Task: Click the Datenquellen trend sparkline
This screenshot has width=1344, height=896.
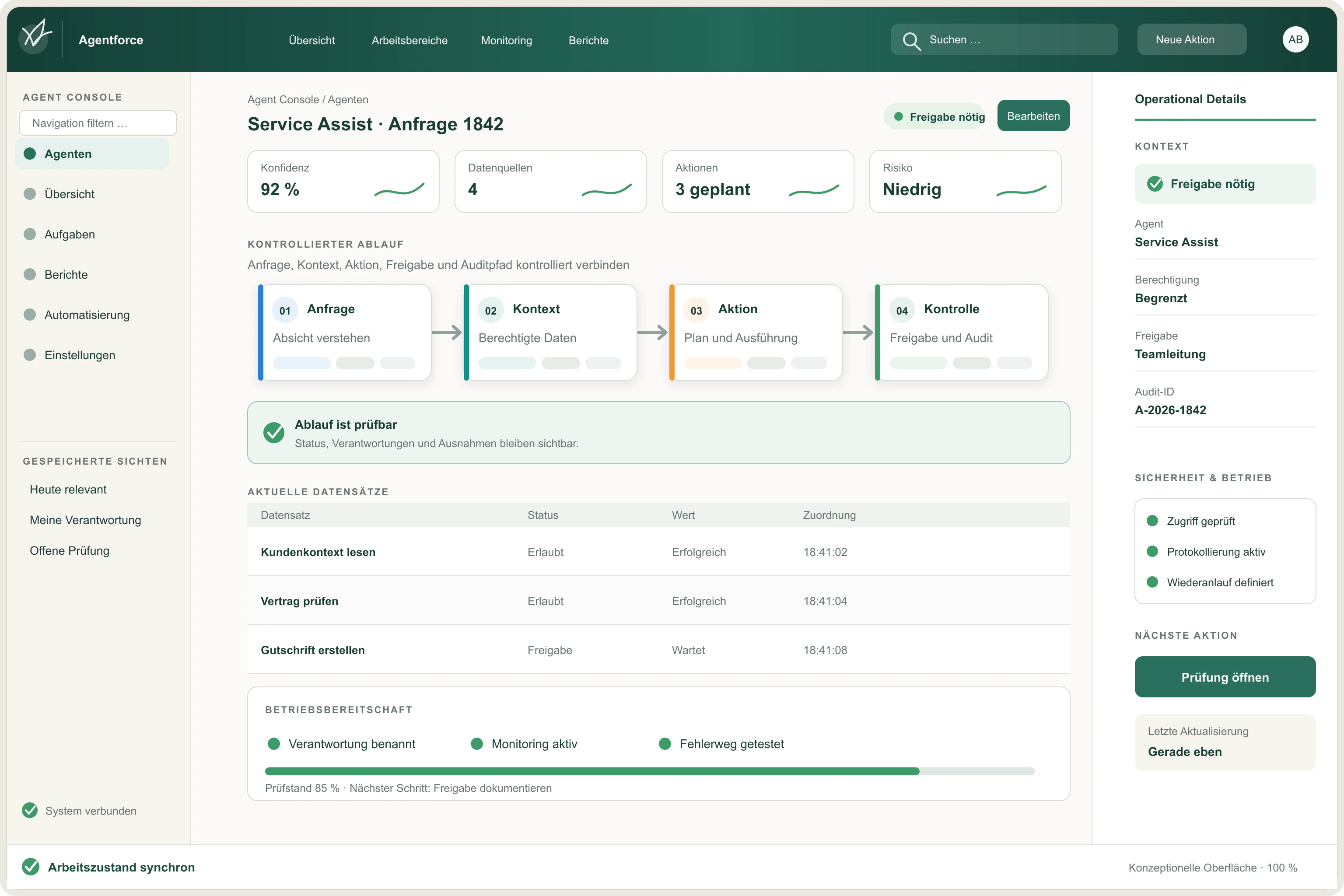Action: click(607, 189)
